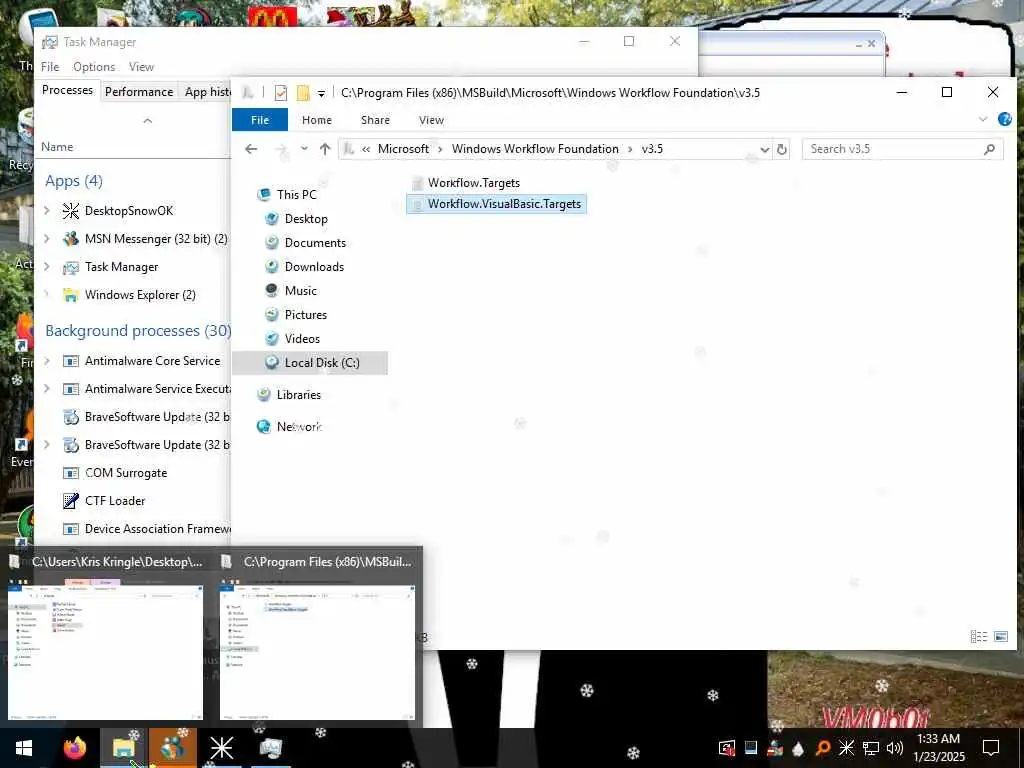The height and width of the screenshot is (768, 1024).
Task: Expand the Task Manager app entry
Action: point(46,266)
